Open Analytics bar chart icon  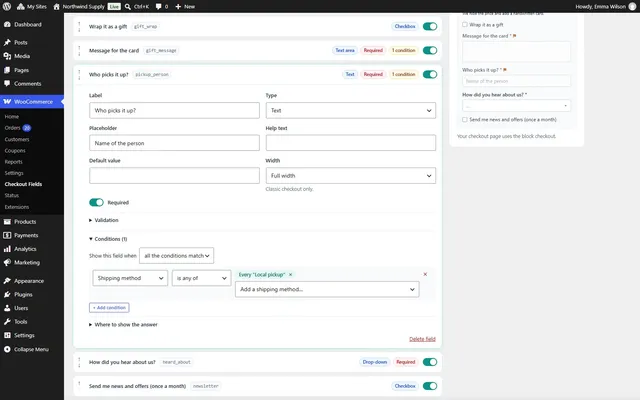(7, 249)
